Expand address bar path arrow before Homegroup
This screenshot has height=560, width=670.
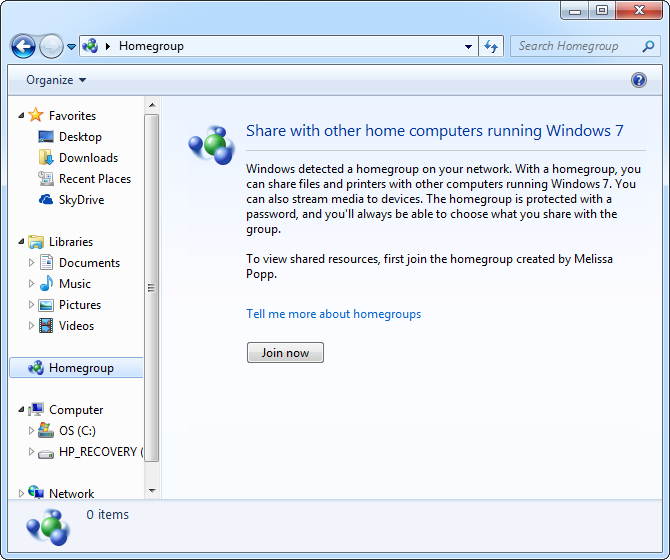108,46
